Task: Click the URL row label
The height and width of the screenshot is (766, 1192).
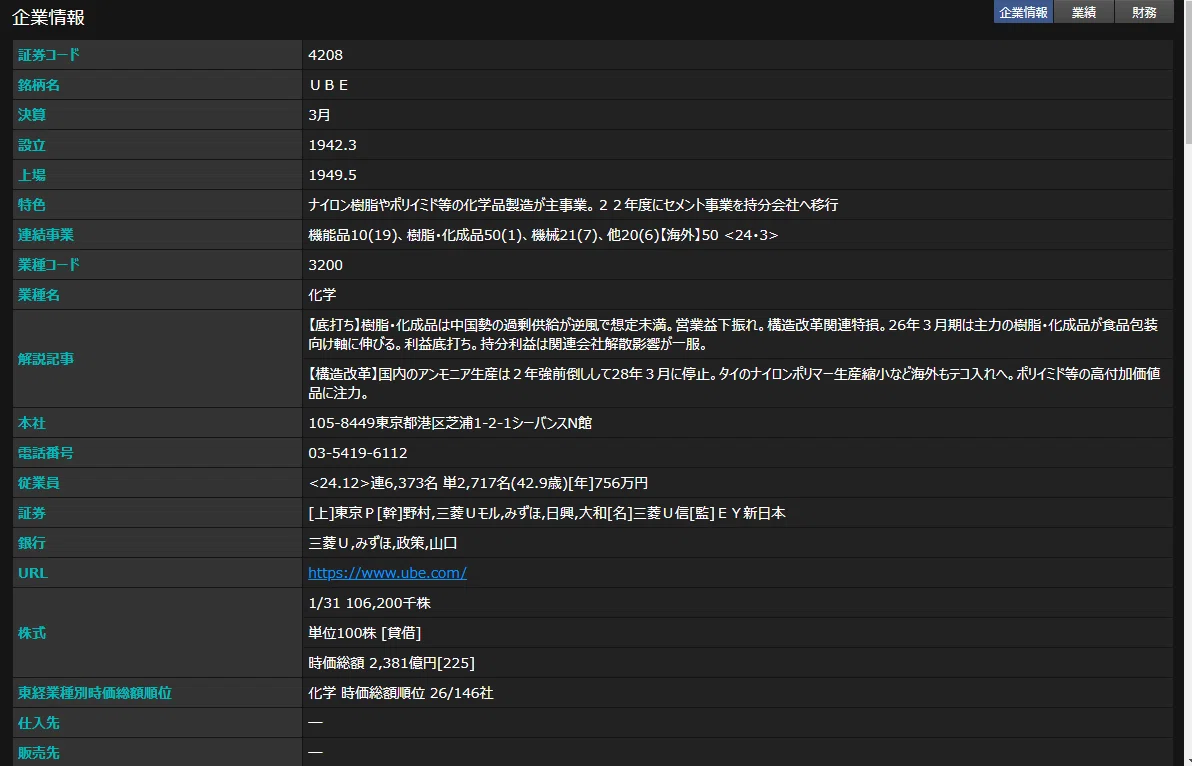Action: [x=33, y=573]
